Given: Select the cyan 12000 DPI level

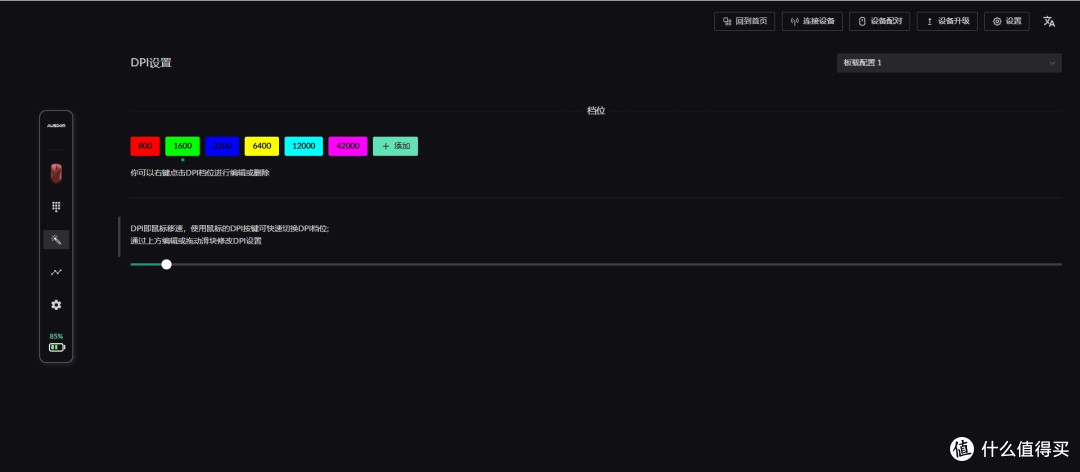Looking at the screenshot, I should (x=304, y=146).
